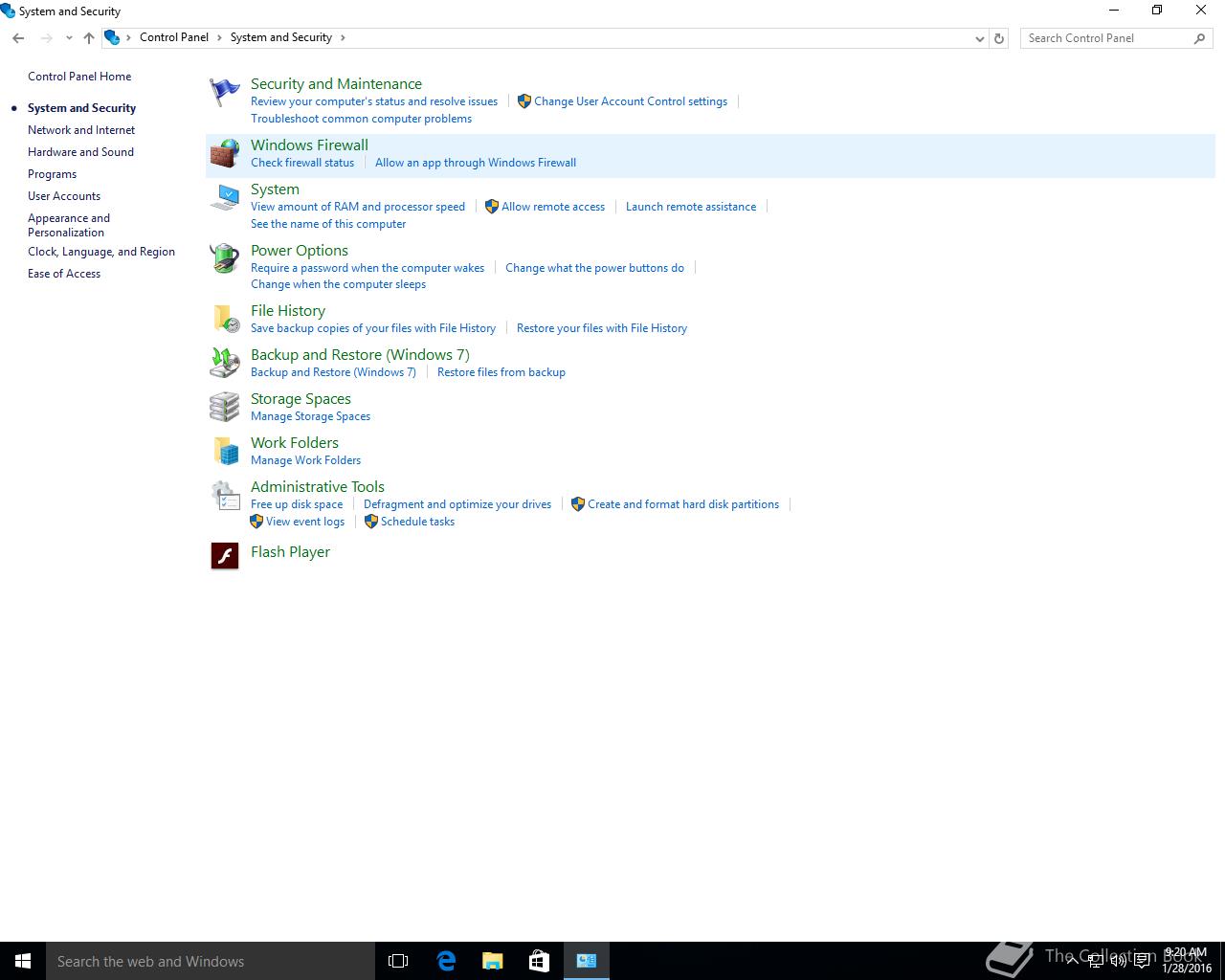Click the Administrative Tools checklist icon
The height and width of the screenshot is (980, 1225).
(225, 496)
